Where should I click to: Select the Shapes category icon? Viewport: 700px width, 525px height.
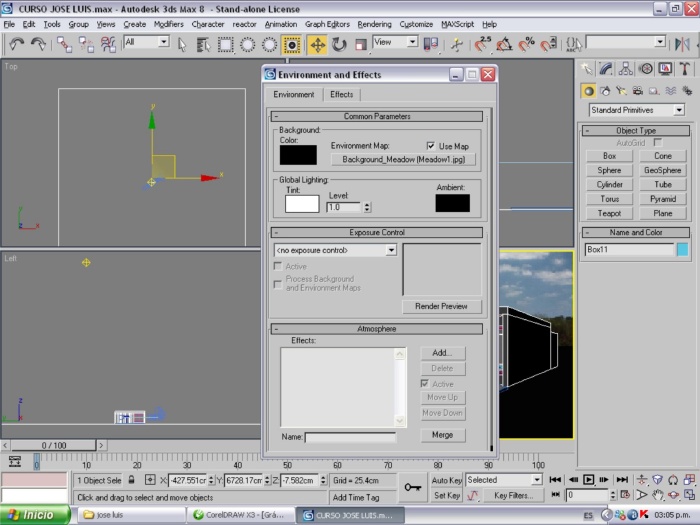pos(605,91)
